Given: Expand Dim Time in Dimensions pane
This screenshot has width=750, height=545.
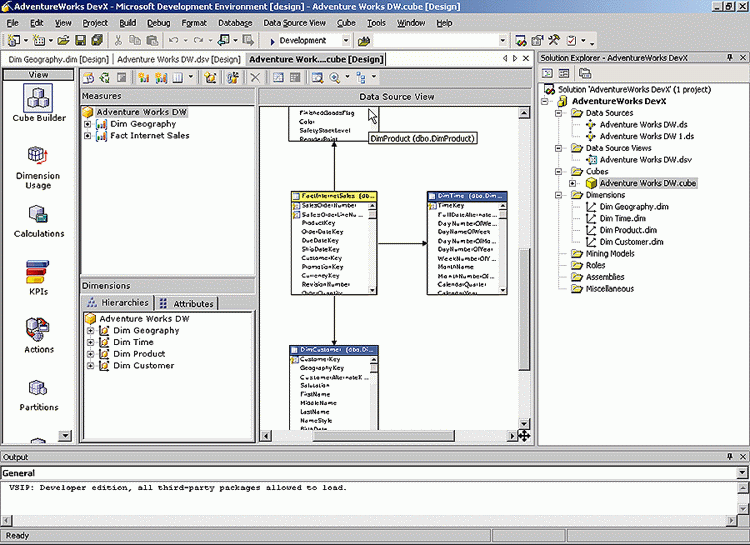Looking at the screenshot, I should pos(90,342).
